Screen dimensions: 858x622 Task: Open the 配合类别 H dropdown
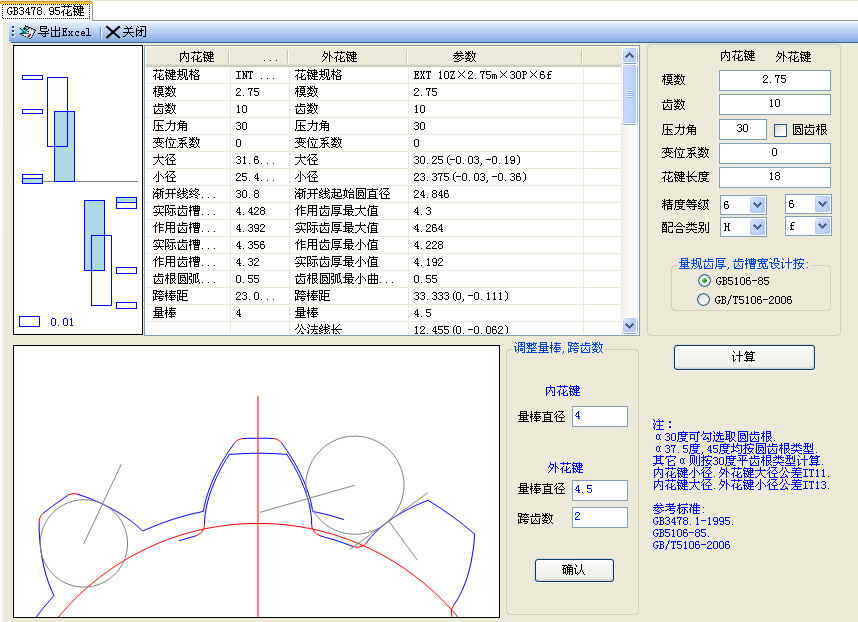[x=757, y=226]
